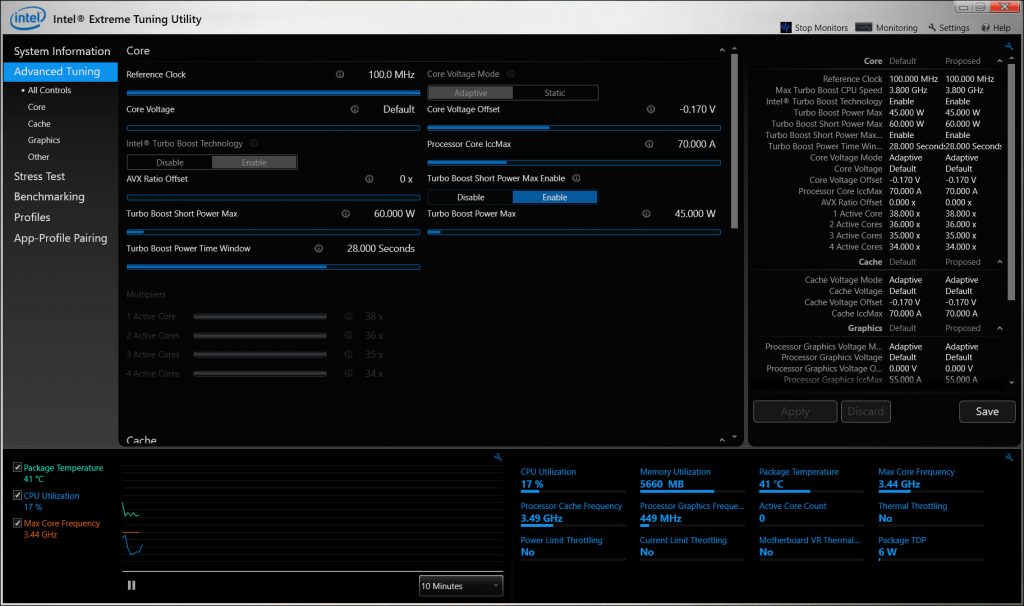The image size is (1024, 606).
Task: Open App-Profile Pairing section
Action: (x=60, y=238)
